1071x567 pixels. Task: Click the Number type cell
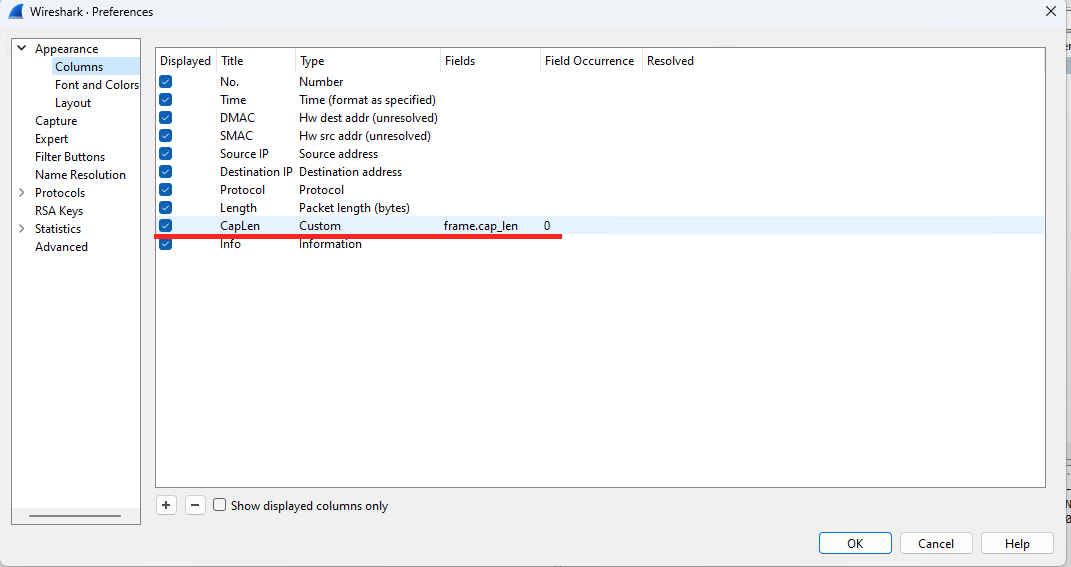[321, 81]
